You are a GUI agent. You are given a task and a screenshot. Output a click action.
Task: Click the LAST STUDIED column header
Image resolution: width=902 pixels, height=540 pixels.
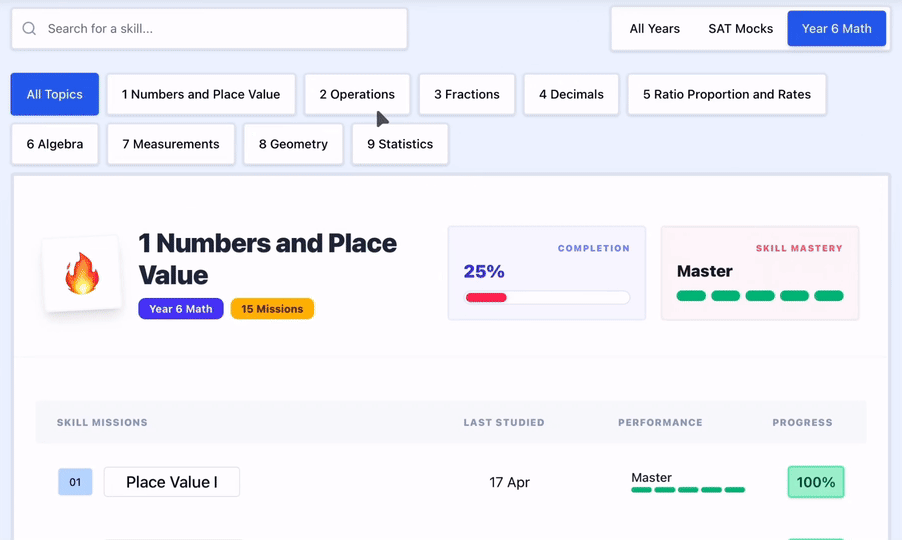[504, 423]
